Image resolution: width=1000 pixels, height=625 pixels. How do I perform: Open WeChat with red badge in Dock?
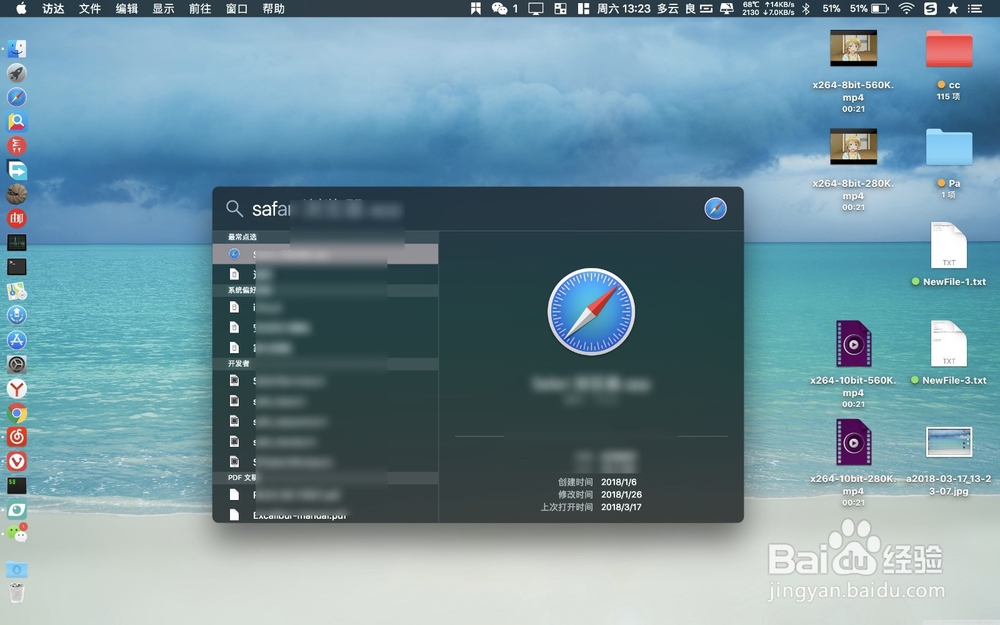[x=17, y=533]
